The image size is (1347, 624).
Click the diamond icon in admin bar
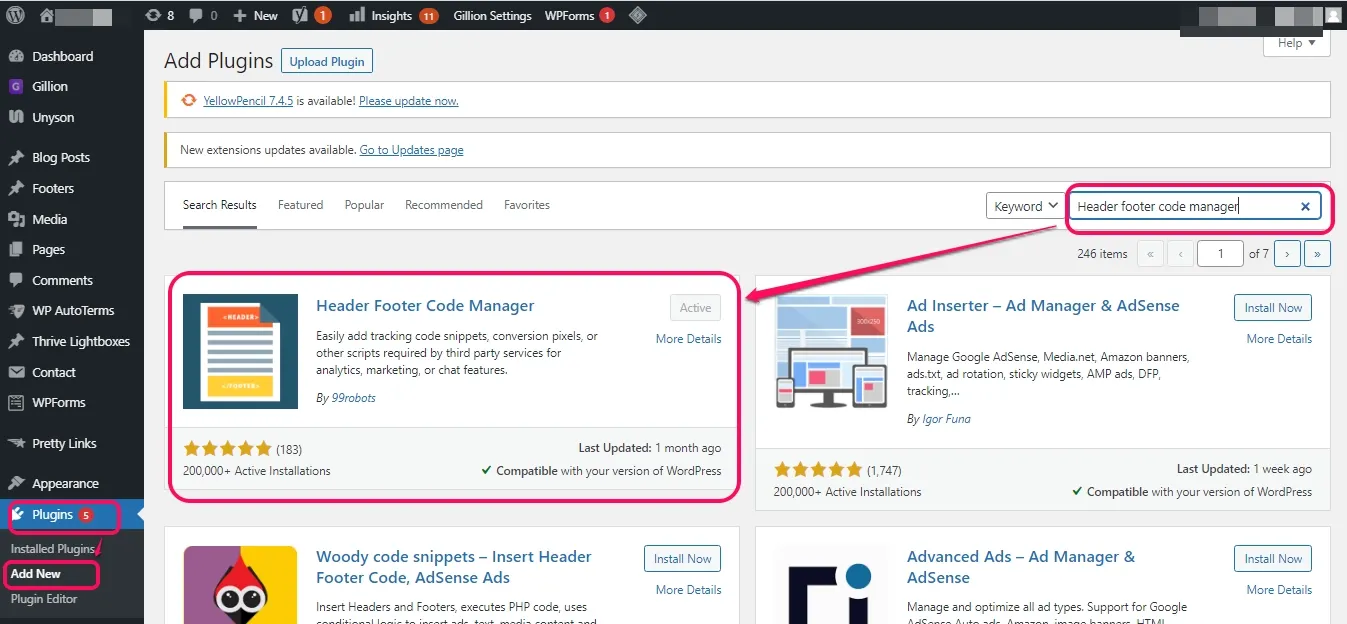click(637, 15)
